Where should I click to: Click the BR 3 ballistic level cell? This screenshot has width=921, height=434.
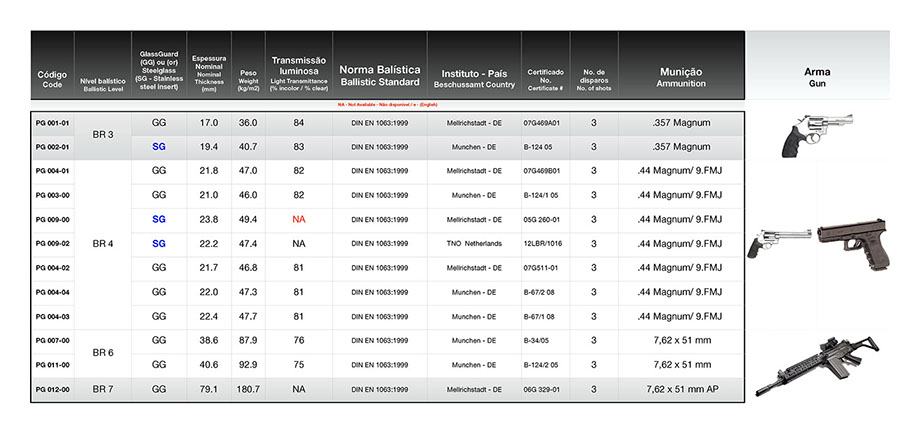click(103, 134)
